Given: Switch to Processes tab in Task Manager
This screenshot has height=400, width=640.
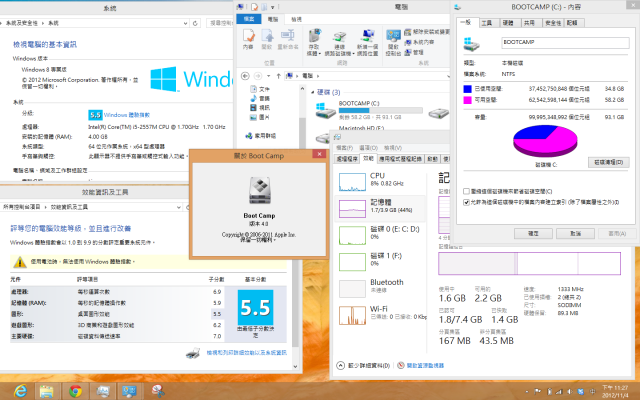Looking at the screenshot, I should 347,158.
